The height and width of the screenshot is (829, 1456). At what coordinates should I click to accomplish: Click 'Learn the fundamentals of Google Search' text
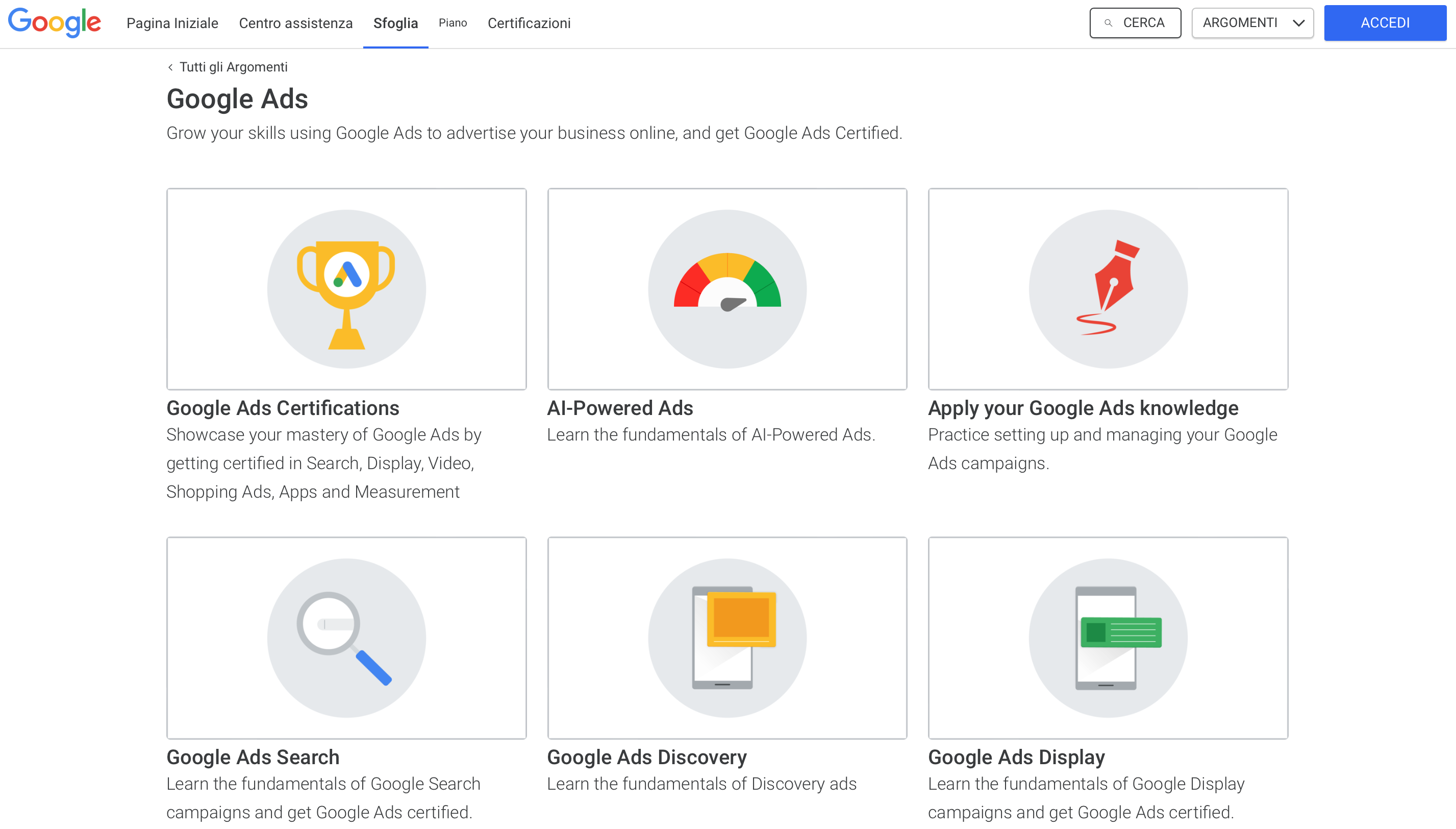323,798
